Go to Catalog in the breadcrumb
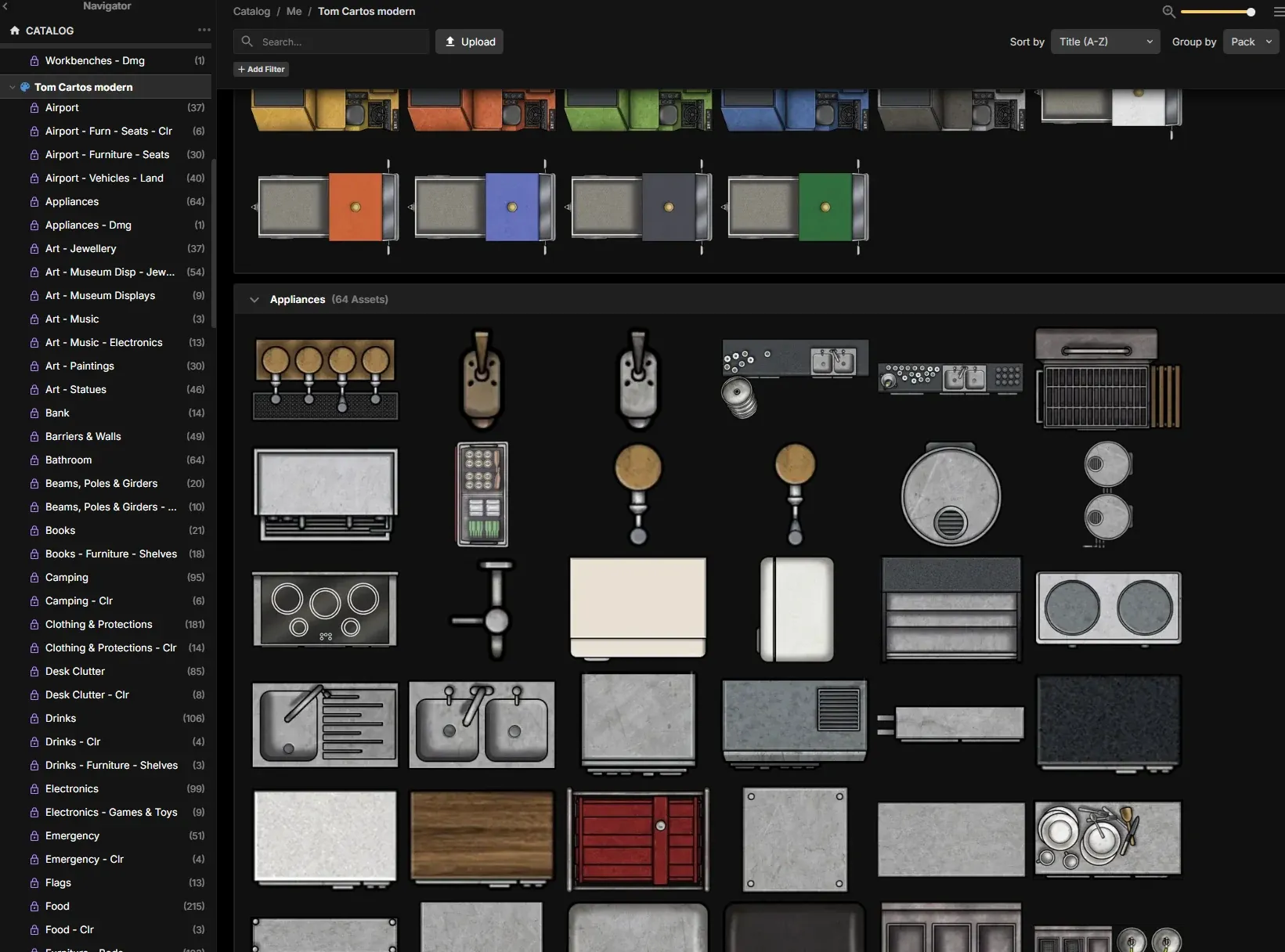 [251, 12]
